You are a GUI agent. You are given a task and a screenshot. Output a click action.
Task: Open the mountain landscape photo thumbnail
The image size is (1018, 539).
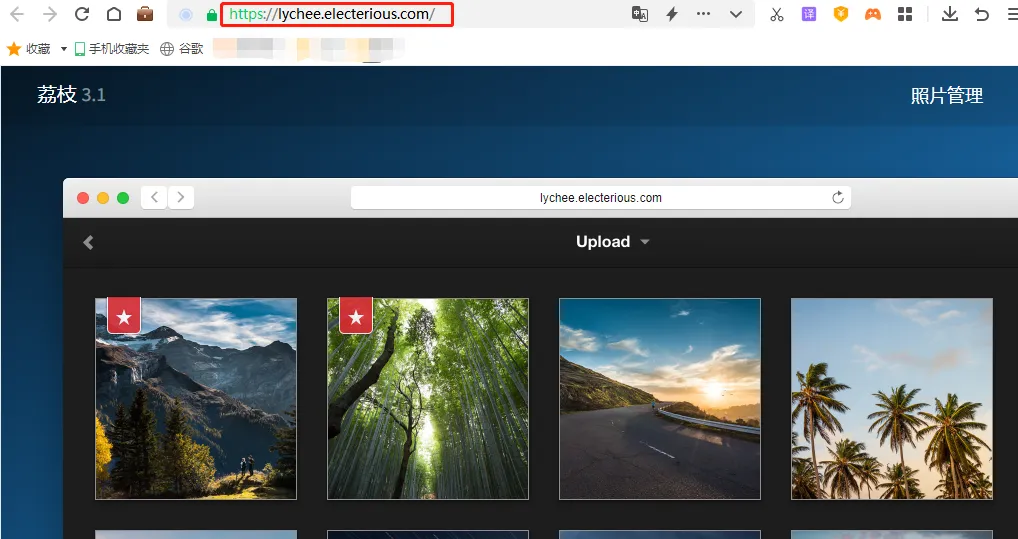pos(196,399)
